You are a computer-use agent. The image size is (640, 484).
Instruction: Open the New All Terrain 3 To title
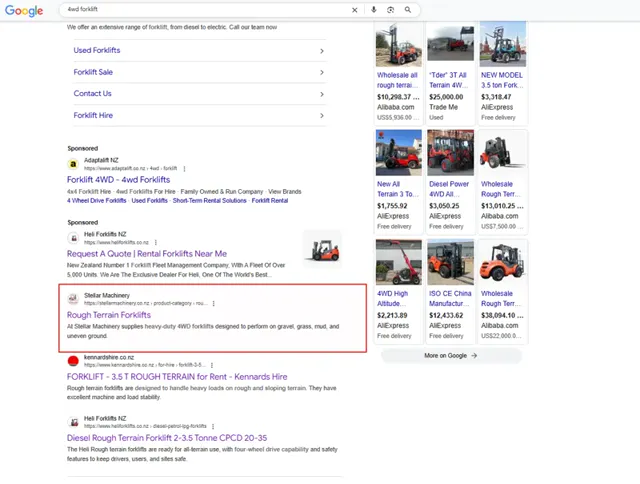(x=398, y=189)
